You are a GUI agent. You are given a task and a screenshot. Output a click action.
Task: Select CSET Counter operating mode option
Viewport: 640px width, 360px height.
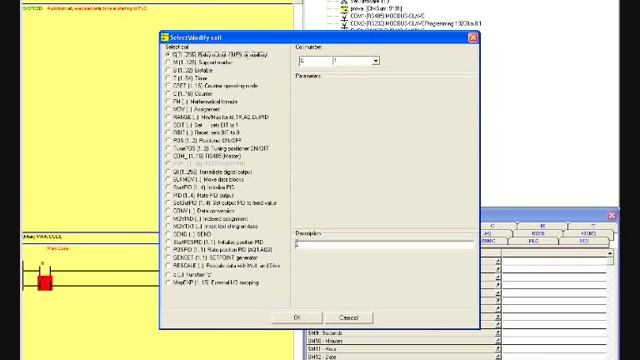[x=168, y=86]
